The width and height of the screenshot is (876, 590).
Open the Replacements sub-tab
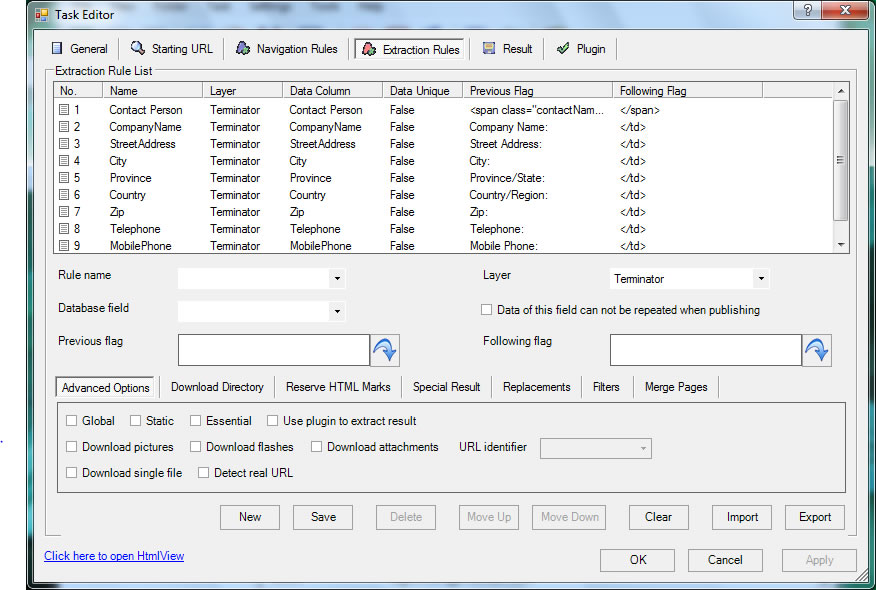[x=536, y=387]
